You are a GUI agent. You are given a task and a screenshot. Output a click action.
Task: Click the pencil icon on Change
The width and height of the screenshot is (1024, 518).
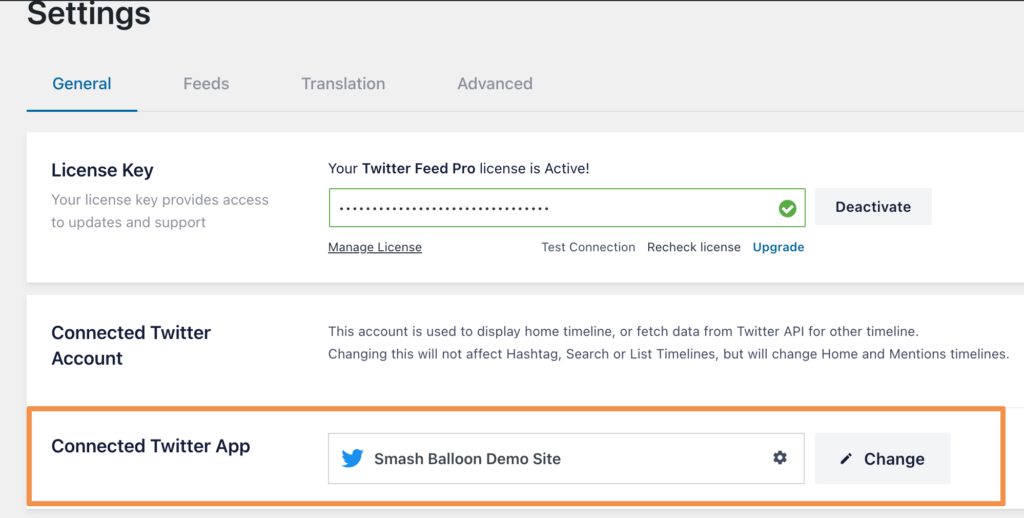click(847, 459)
